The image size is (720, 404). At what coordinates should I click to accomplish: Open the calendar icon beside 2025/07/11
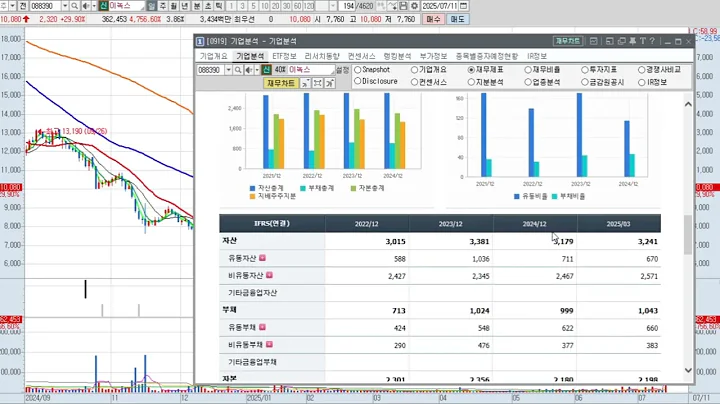(464, 6)
